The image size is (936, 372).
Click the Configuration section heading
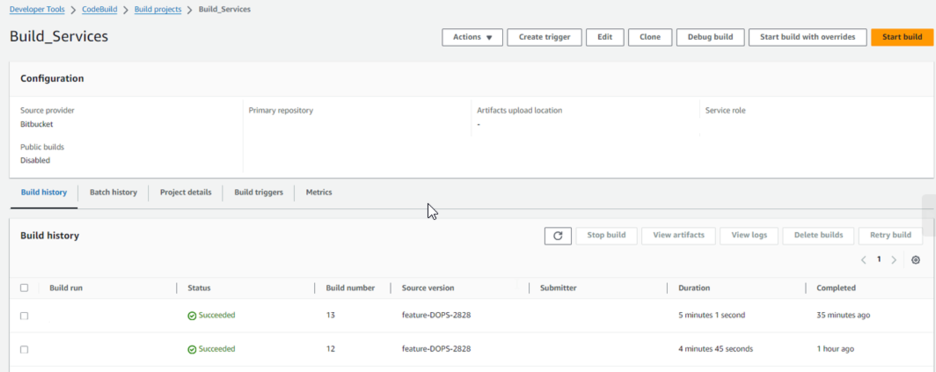click(52, 78)
